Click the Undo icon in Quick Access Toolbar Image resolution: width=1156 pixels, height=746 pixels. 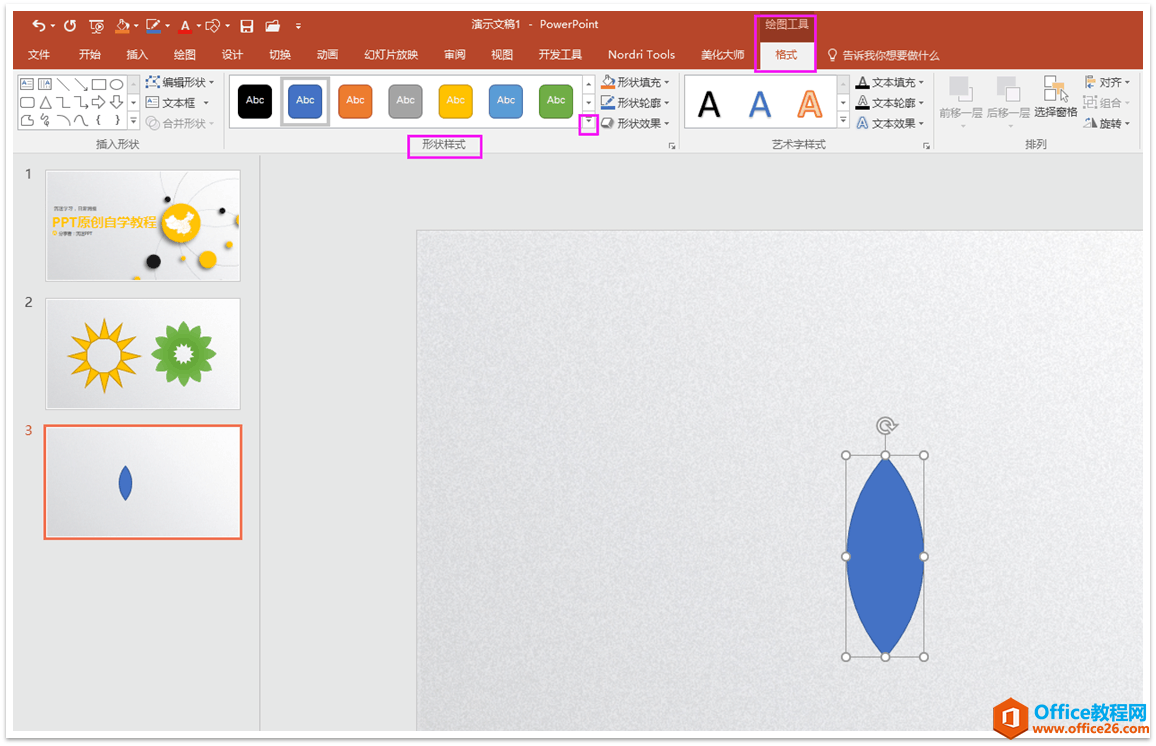click(x=38, y=26)
